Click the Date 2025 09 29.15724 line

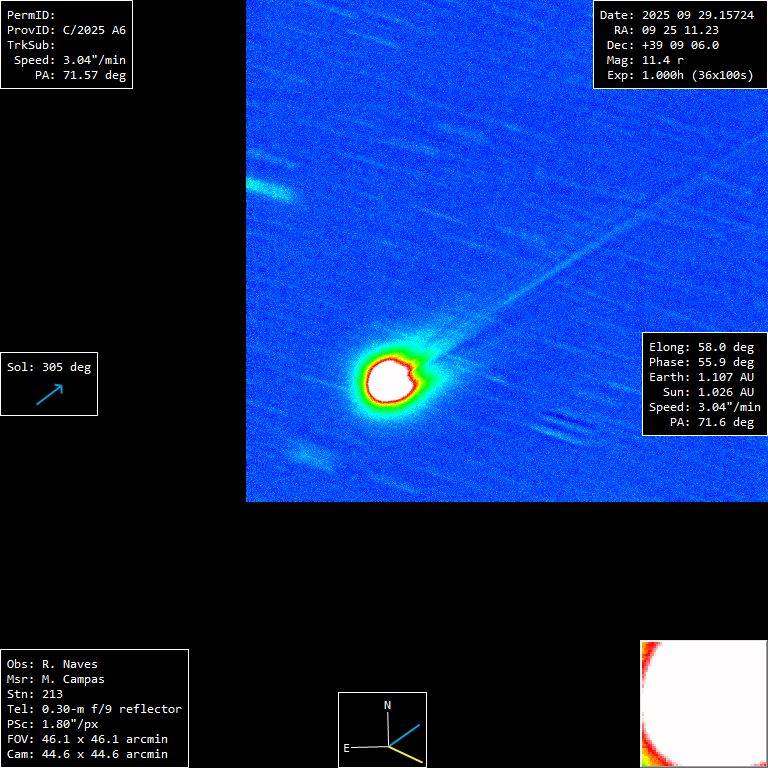coord(677,15)
